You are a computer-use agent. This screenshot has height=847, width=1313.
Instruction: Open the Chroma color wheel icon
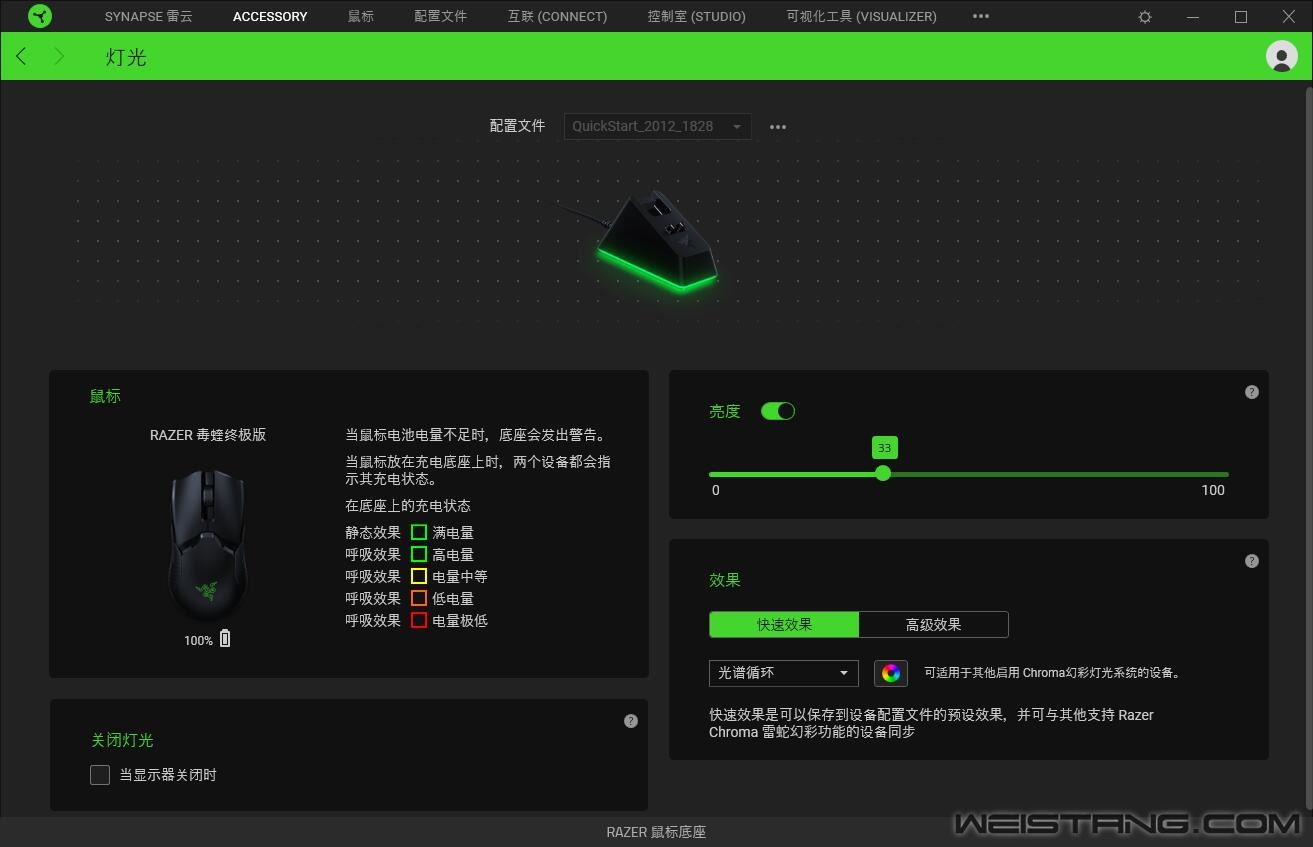tap(891, 673)
